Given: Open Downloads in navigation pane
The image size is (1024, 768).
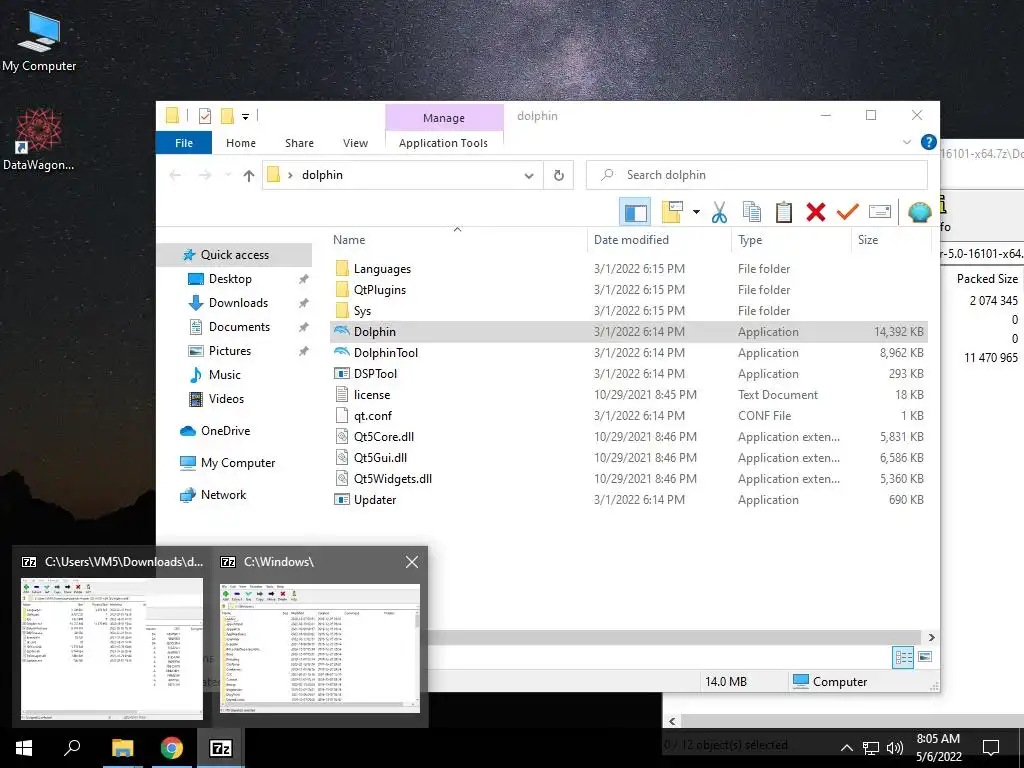Looking at the screenshot, I should 238,303.
